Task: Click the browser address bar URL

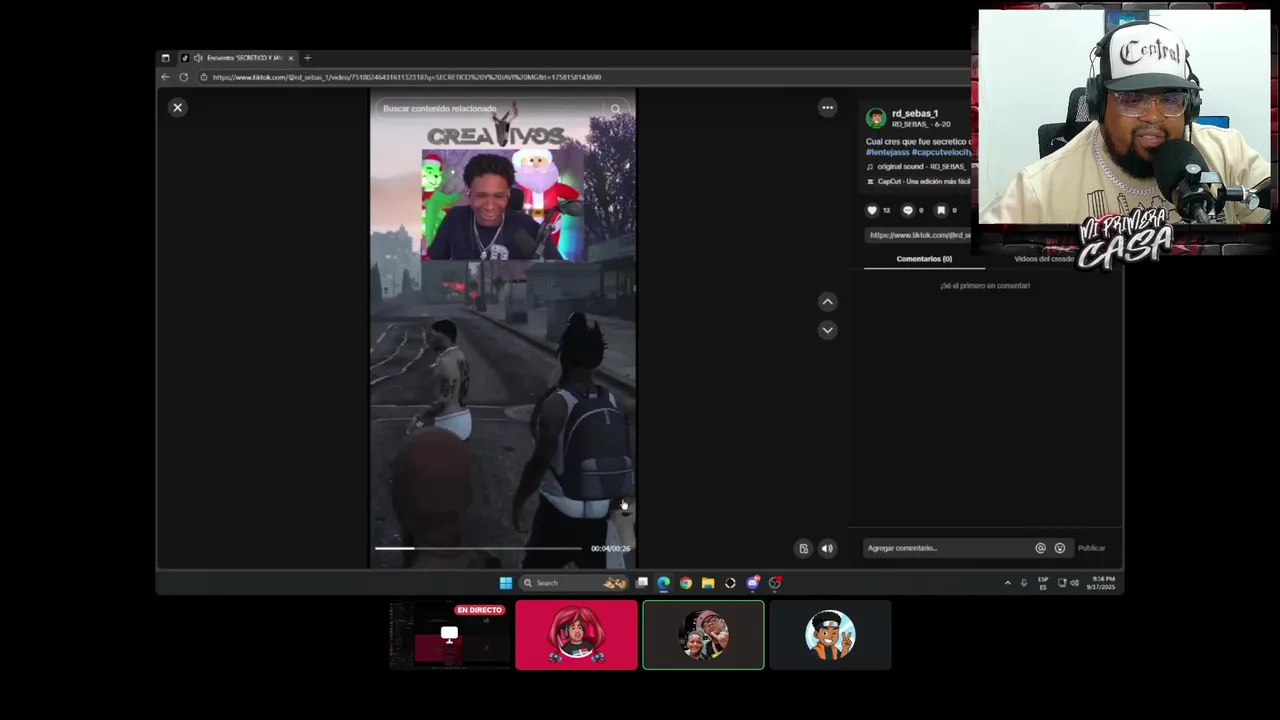Action: [x=407, y=77]
